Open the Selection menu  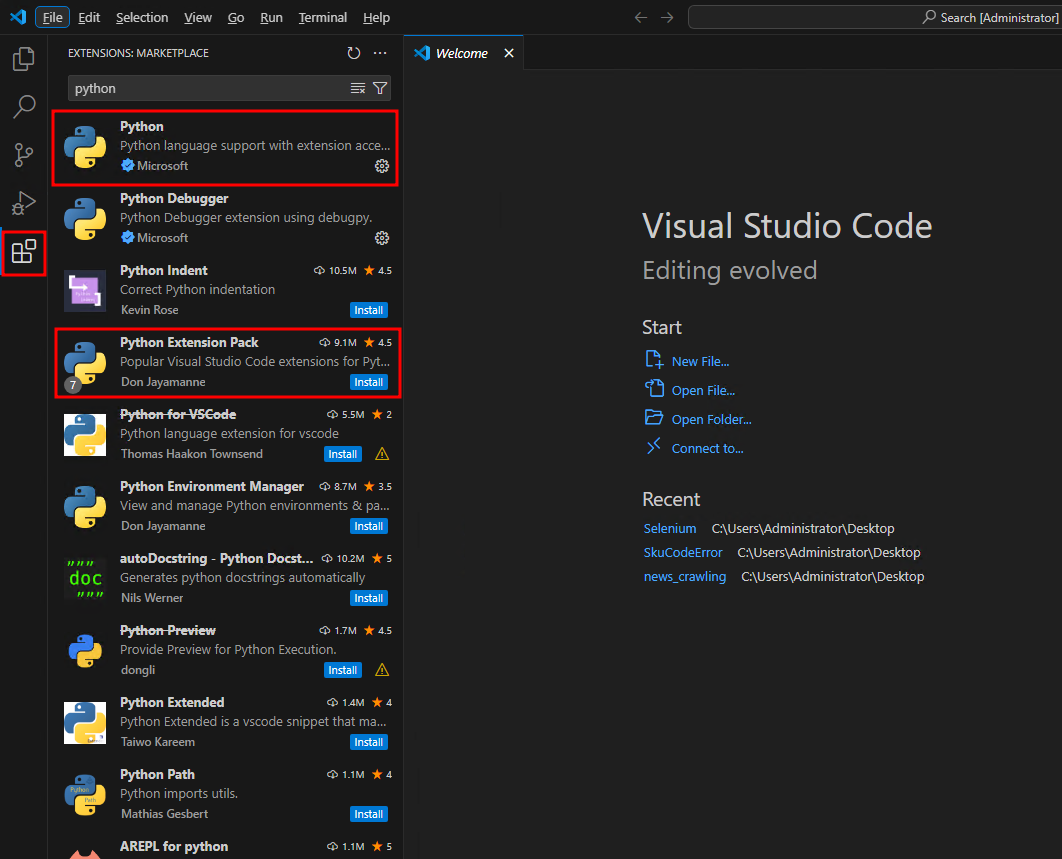[142, 18]
